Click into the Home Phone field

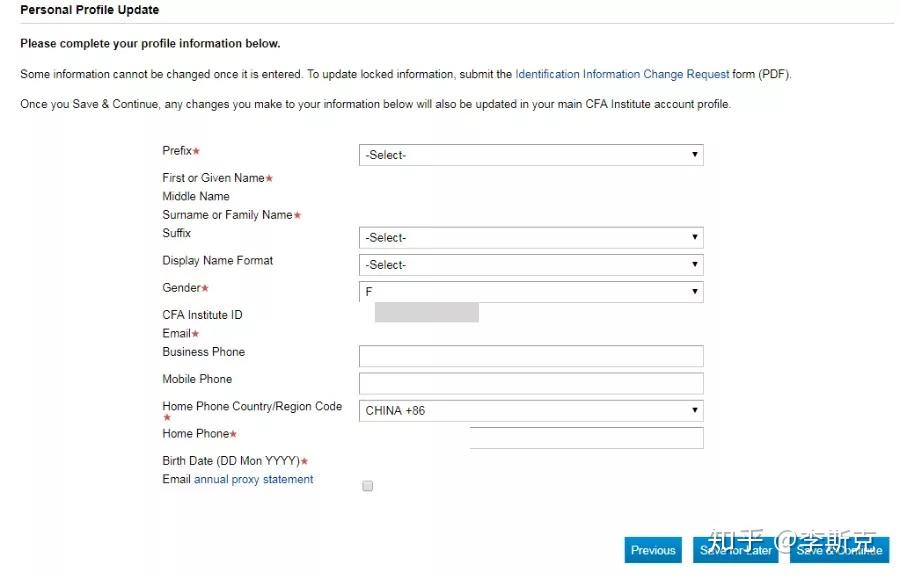pyautogui.click(x=585, y=438)
